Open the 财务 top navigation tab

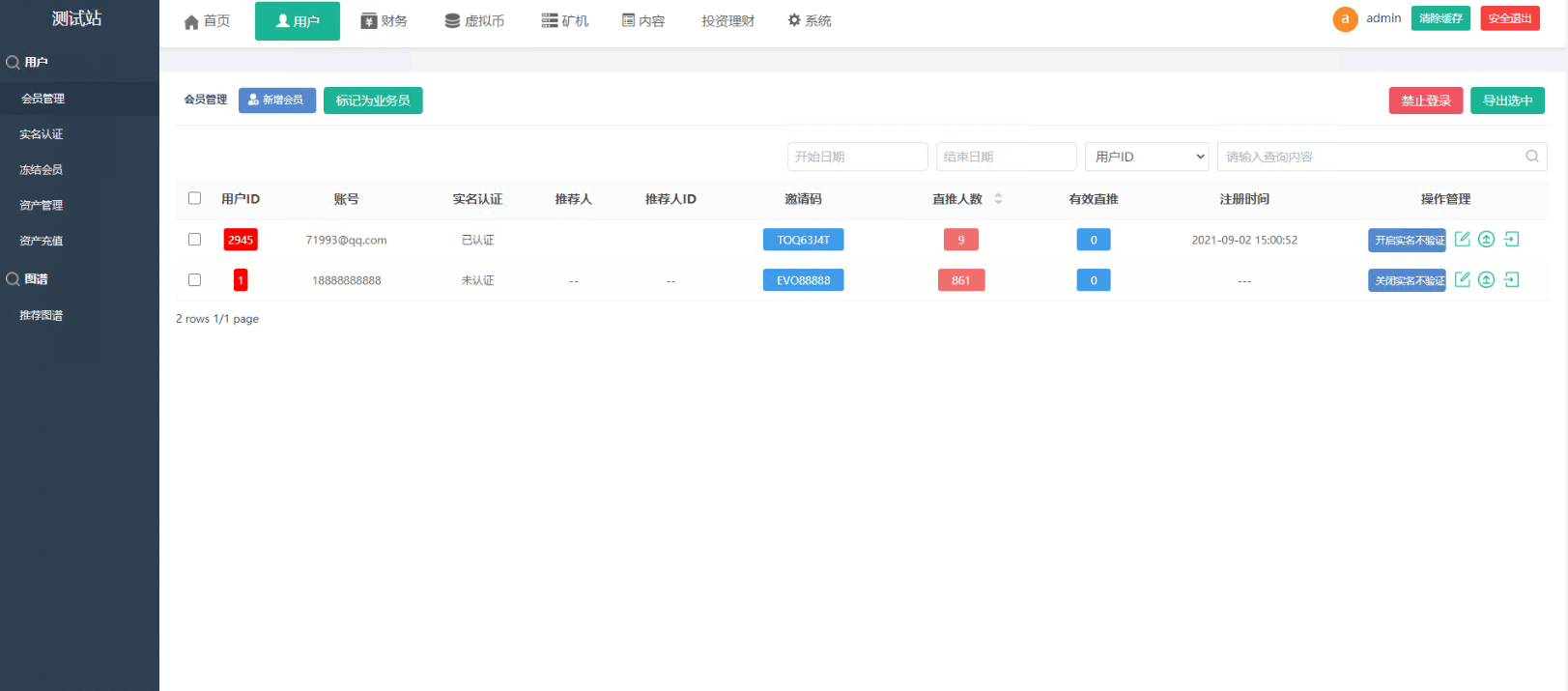coord(384,21)
